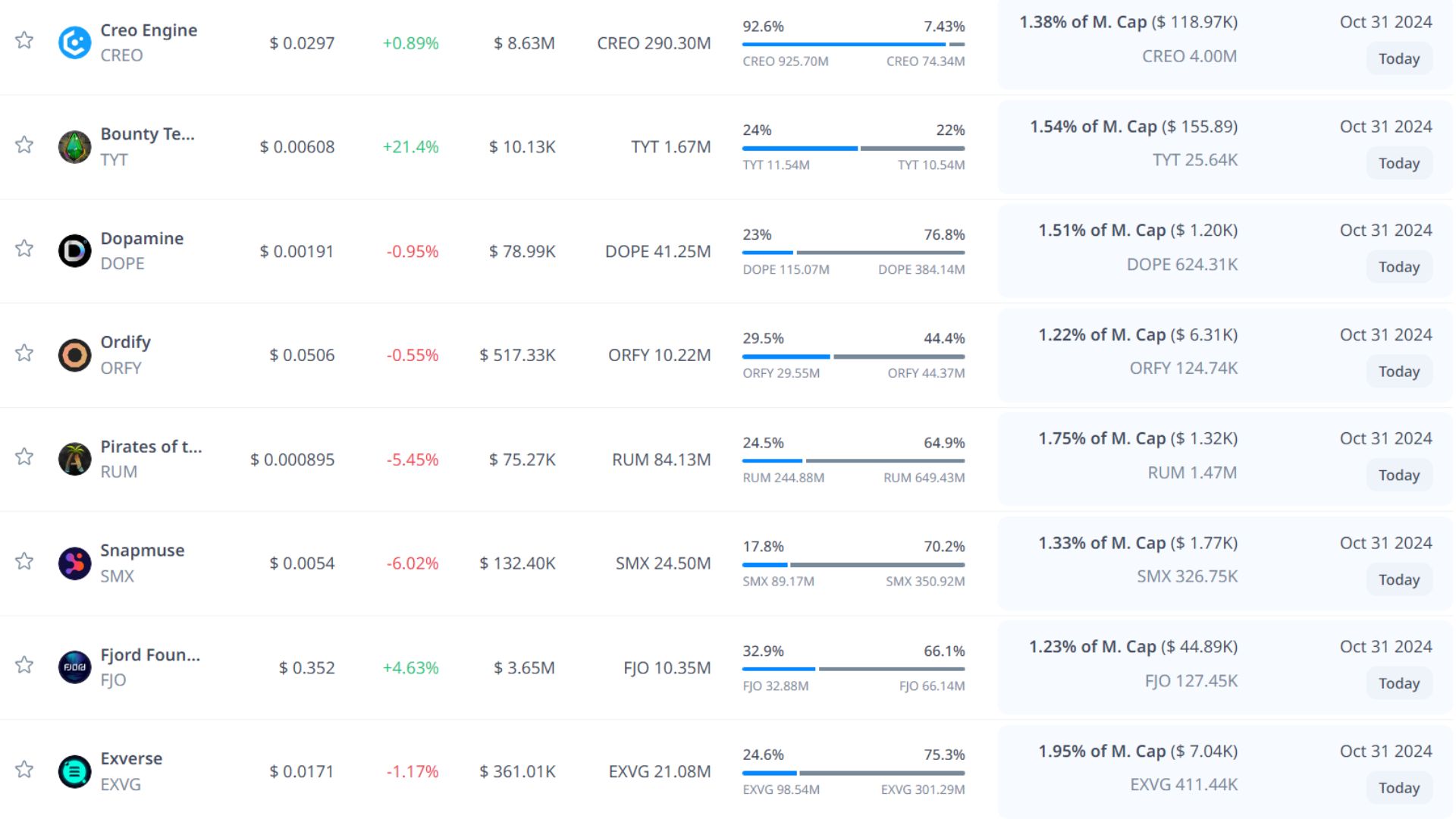This screenshot has width=1456, height=819.
Task: Click the Today button for Creo Engine
Action: point(1398,59)
